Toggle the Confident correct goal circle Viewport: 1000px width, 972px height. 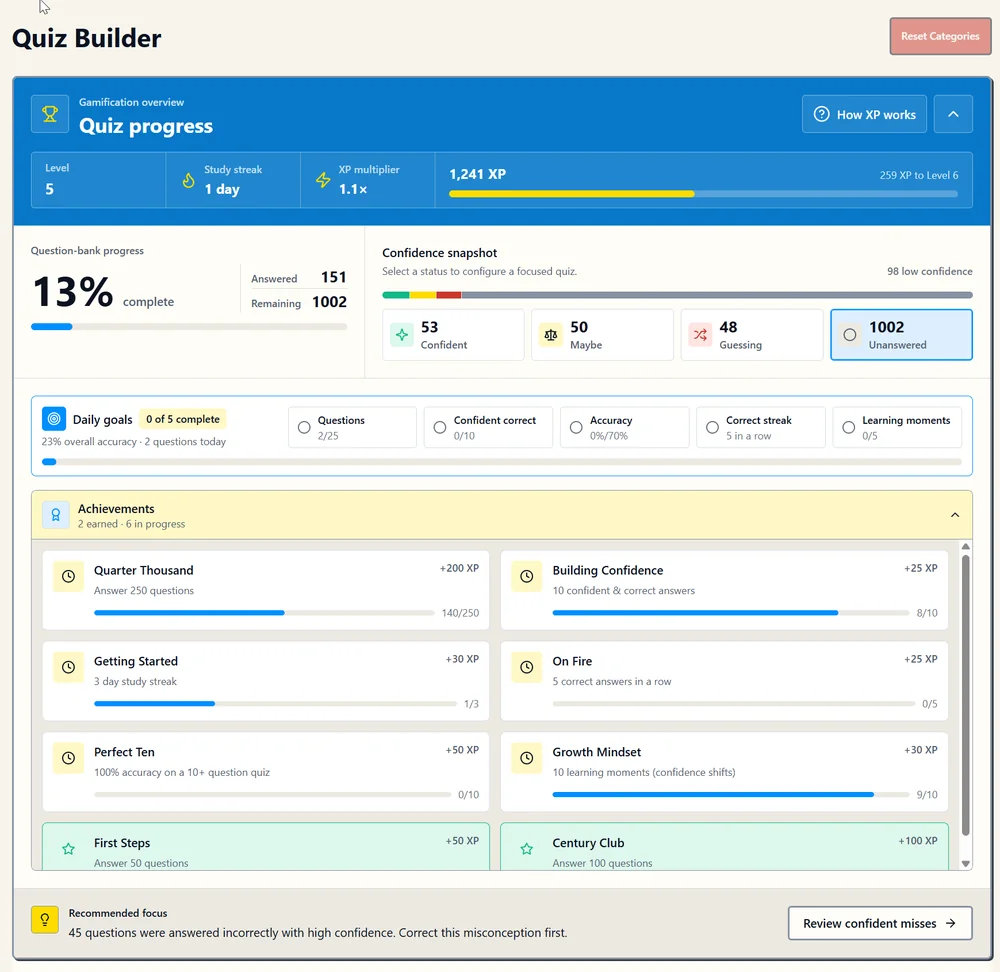coord(440,427)
